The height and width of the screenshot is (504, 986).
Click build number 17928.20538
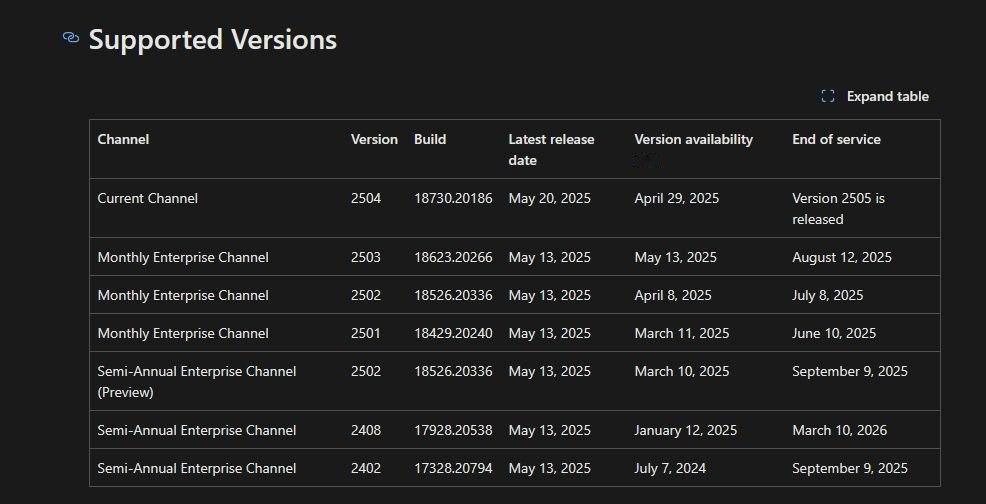[x=453, y=430]
